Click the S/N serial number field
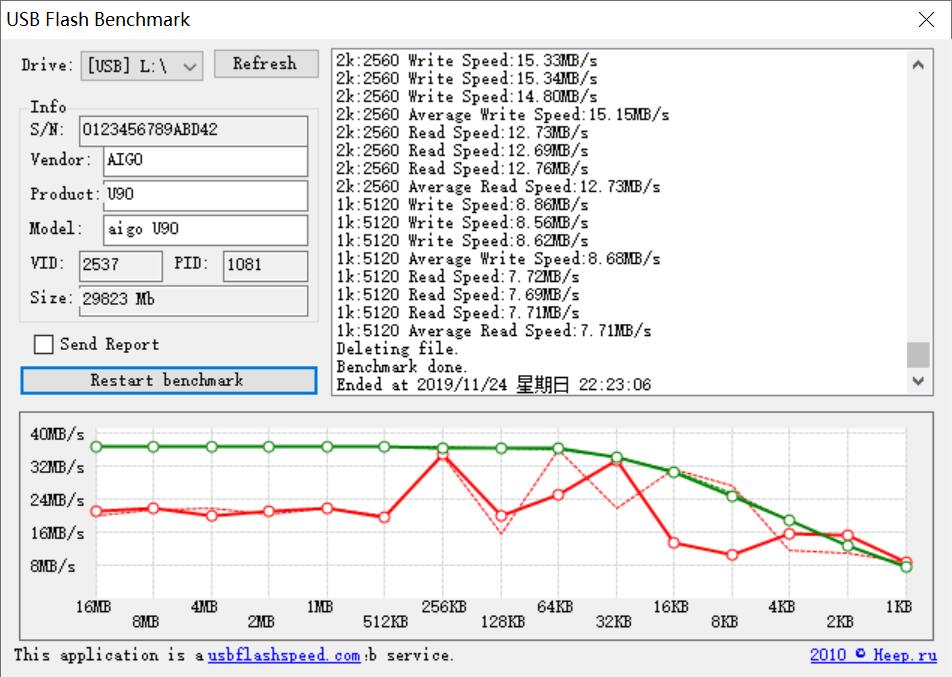 pyautogui.click(x=193, y=130)
